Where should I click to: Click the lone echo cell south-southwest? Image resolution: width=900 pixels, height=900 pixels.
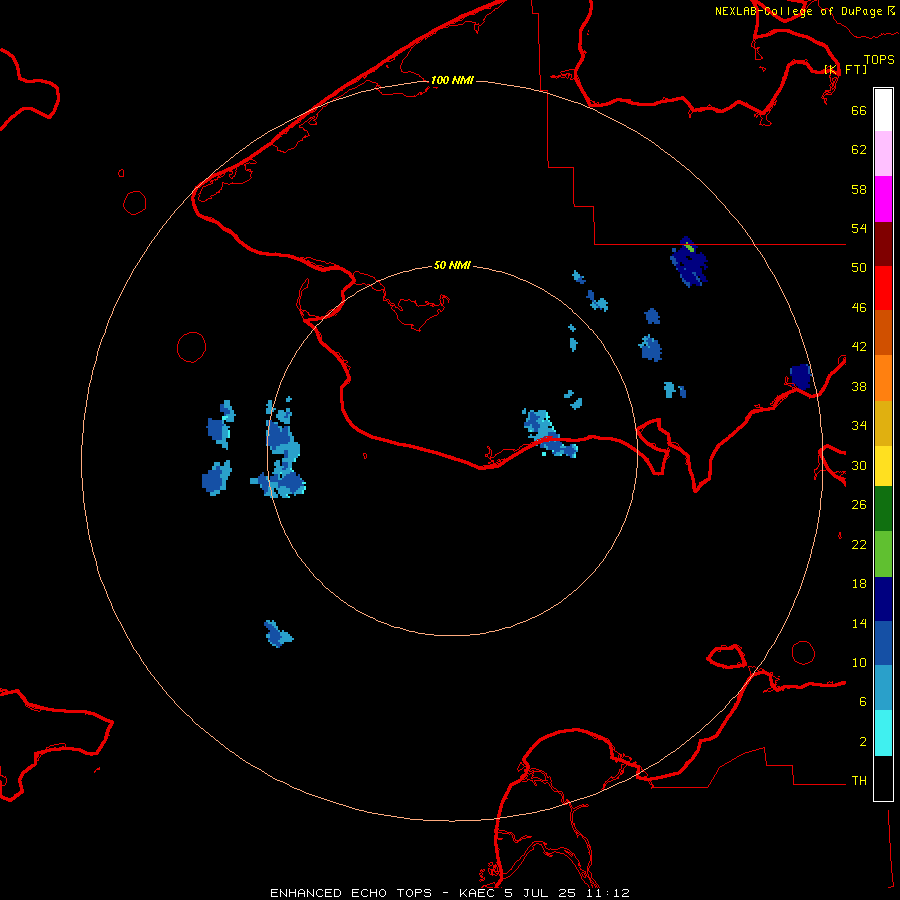[278, 634]
